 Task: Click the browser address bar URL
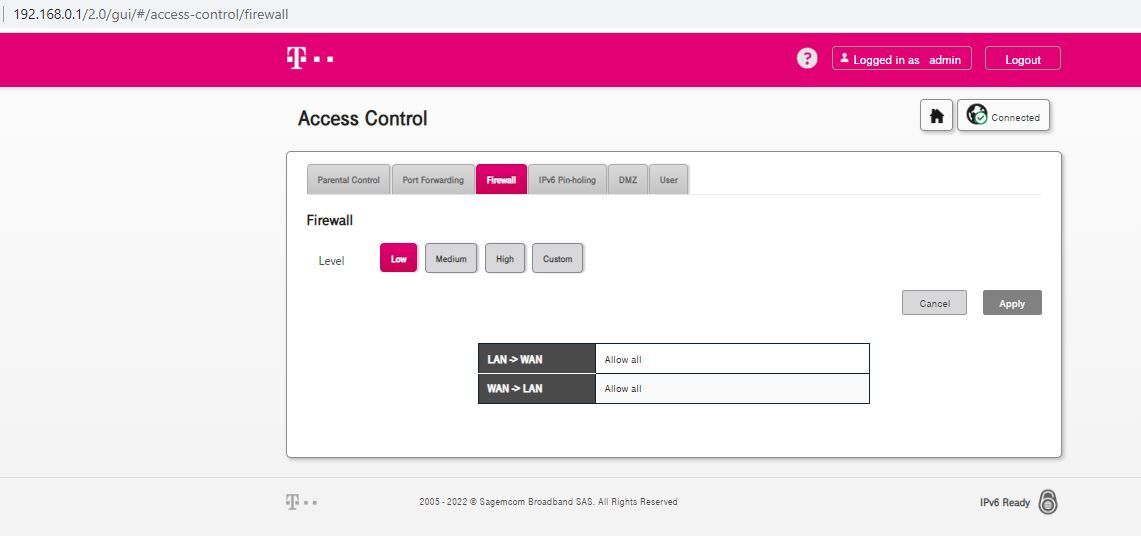pos(151,14)
